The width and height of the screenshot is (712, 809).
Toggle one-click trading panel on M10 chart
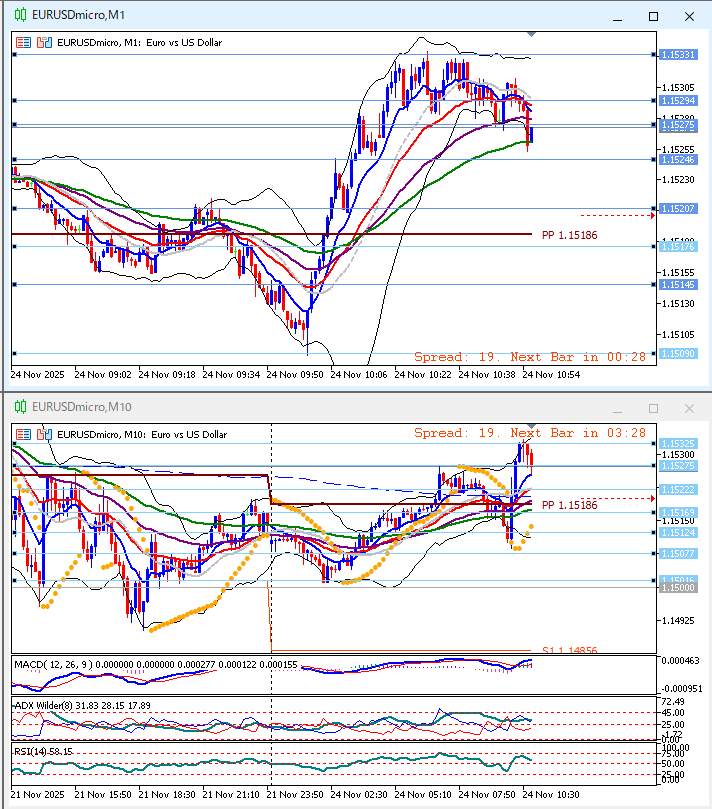pyautogui.click(x=23, y=434)
